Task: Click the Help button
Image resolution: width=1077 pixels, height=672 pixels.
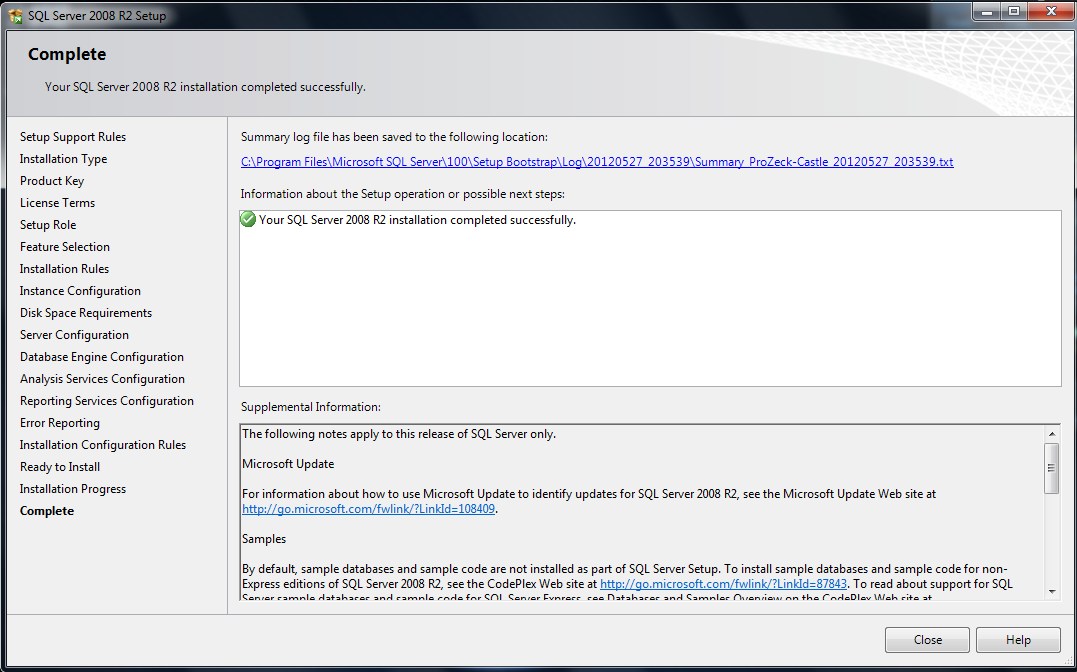Action: coord(1018,640)
